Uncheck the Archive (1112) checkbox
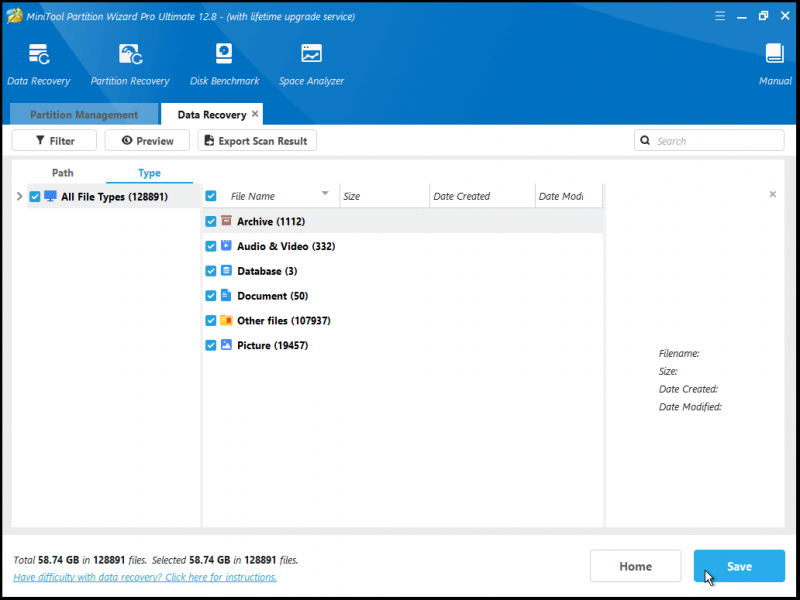Image resolution: width=800 pixels, height=600 pixels. [211, 221]
